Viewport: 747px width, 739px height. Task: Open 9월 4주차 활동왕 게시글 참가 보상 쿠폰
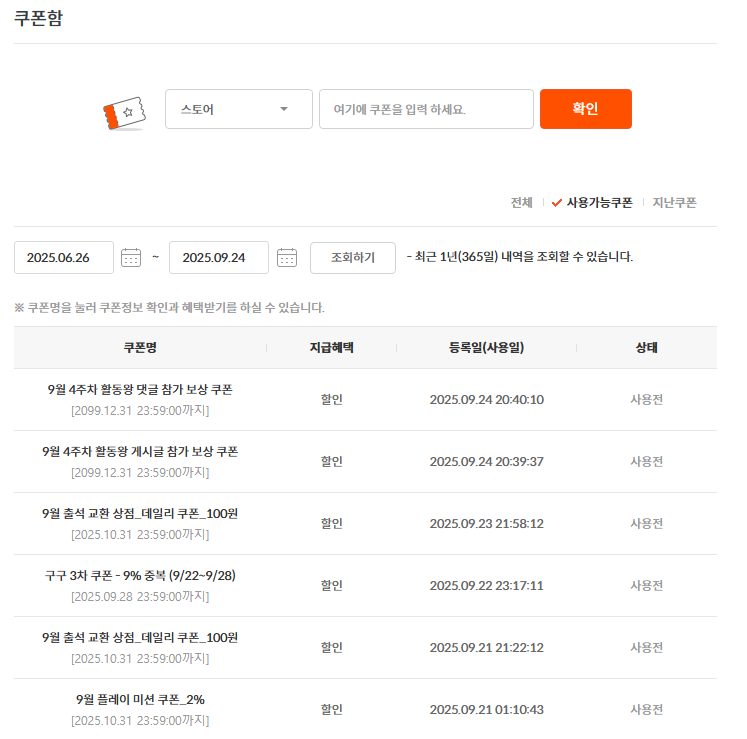pos(140,451)
